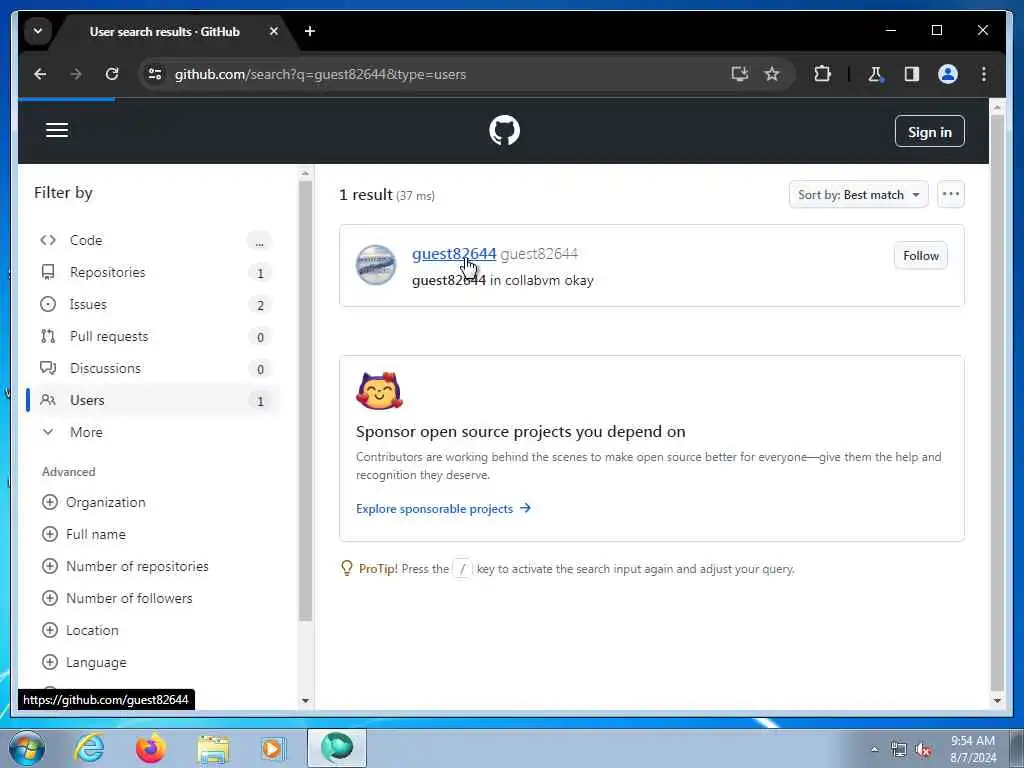Open the Explore sponsorable projects link
Viewport: 1024px width, 768px height.
(x=443, y=509)
